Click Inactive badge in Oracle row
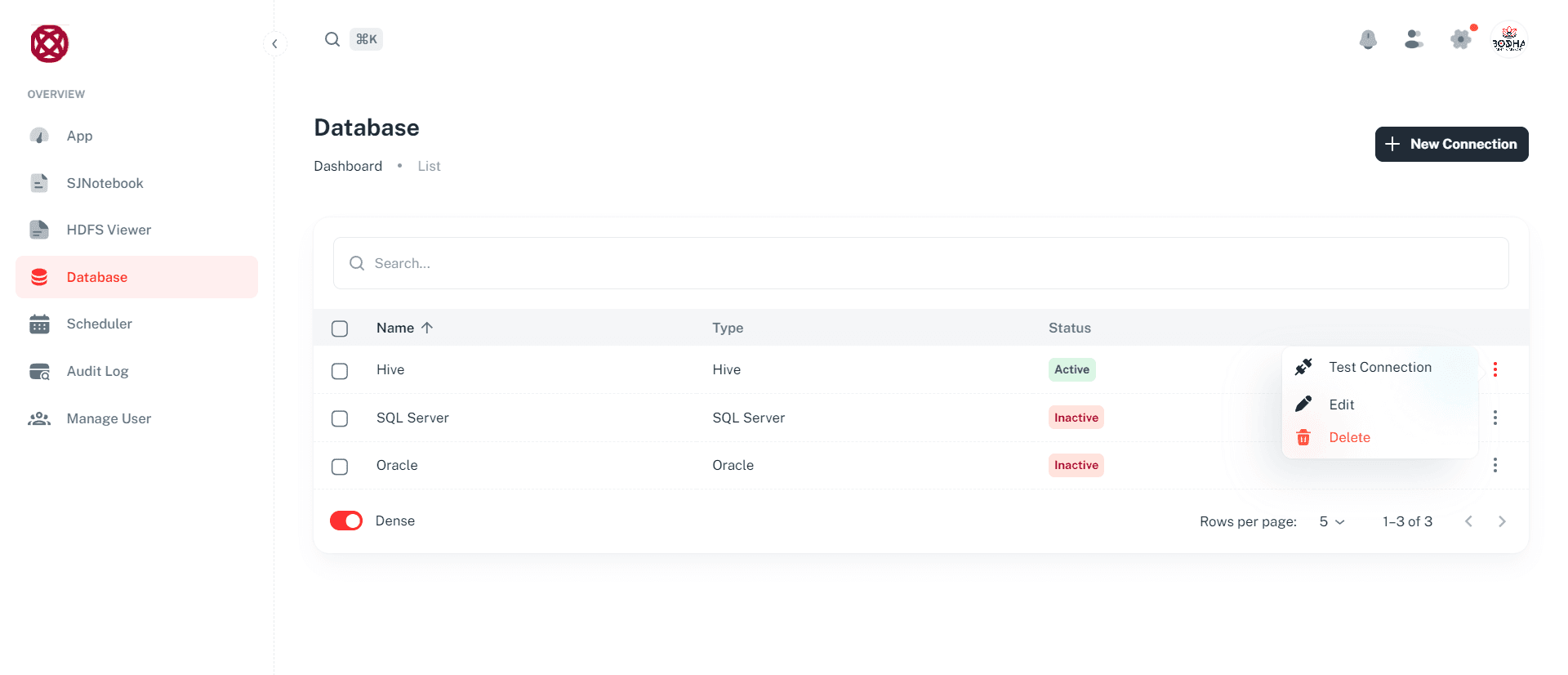Image resolution: width=1568 pixels, height=675 pixels. [x=1076, y=465]
